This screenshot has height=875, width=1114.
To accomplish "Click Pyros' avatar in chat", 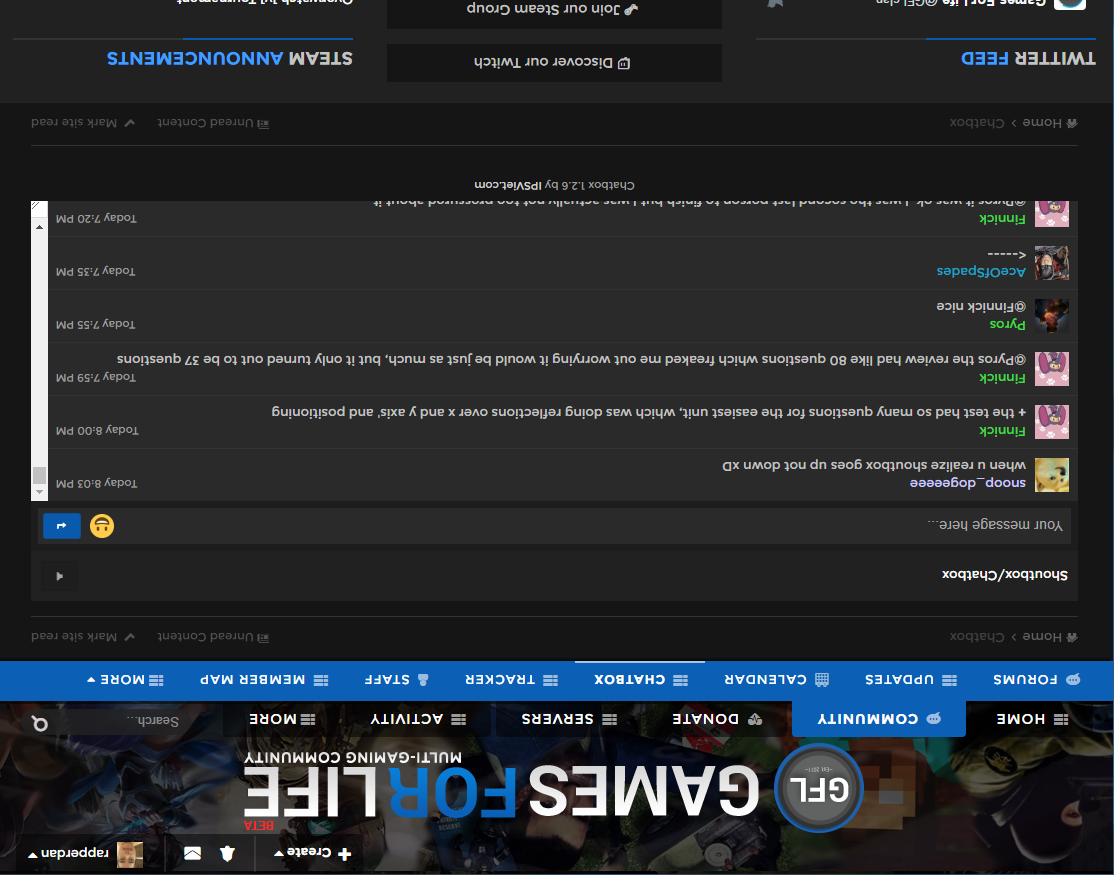I will click(1051, 316).
